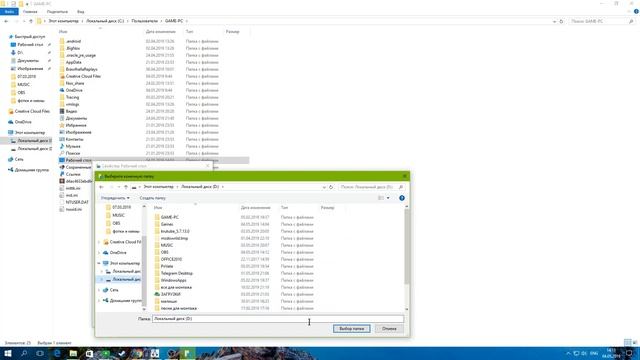Select 'Этот компьютер' in the Explorer sidebar
The height and width of the screenshot is (360, 640).
pyautogui.click(x=30, y=133)
